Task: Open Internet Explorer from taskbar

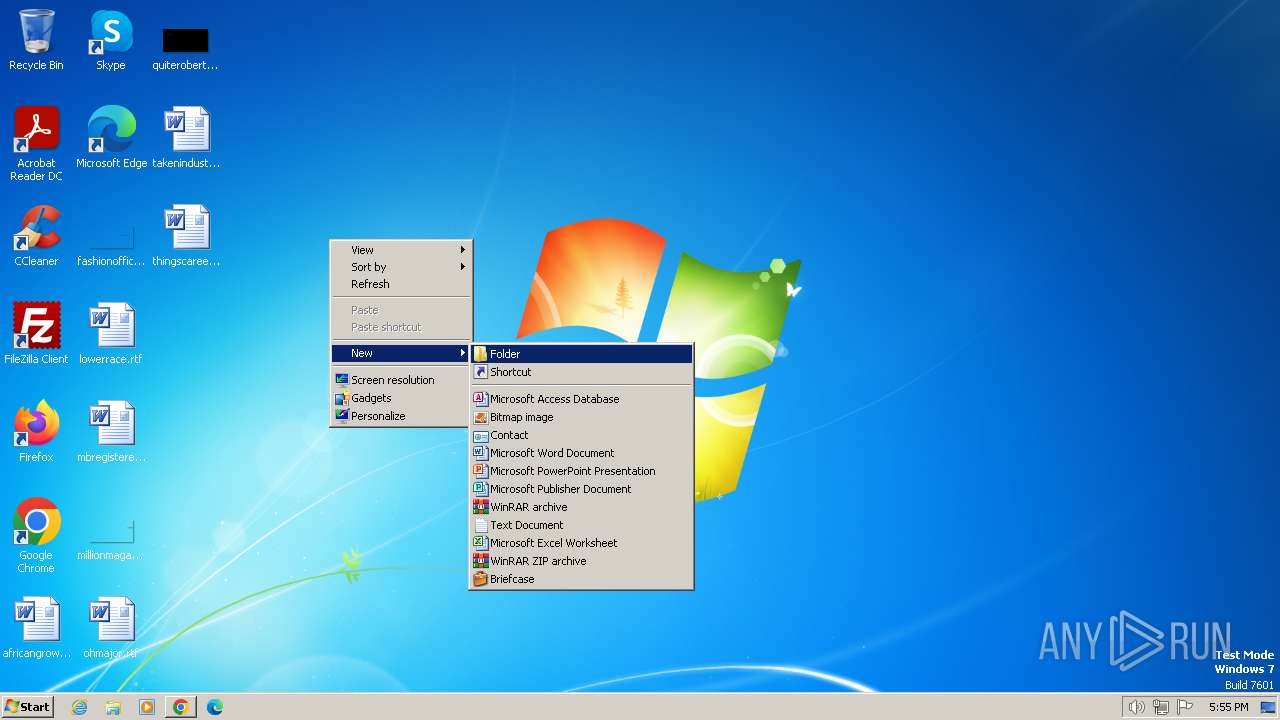Action: click(x=79, y=707)
